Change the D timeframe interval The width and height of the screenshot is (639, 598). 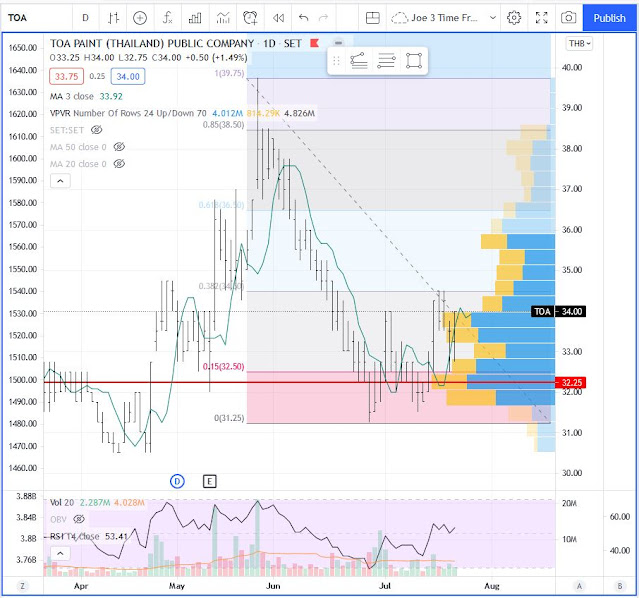[x=86, y=18]
